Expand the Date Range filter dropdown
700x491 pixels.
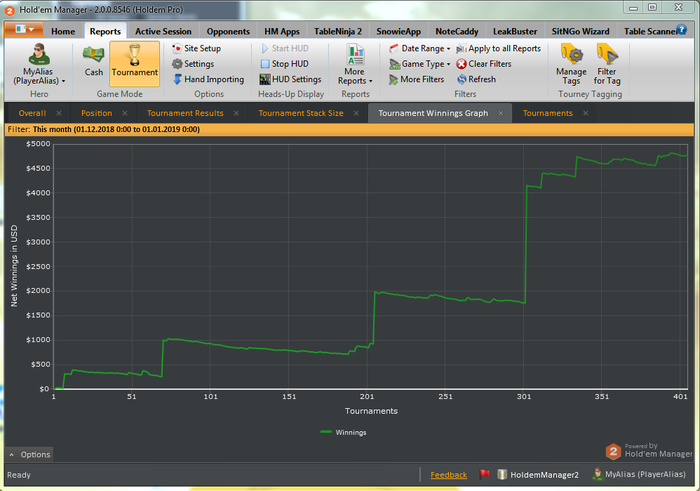pos(420,48)
